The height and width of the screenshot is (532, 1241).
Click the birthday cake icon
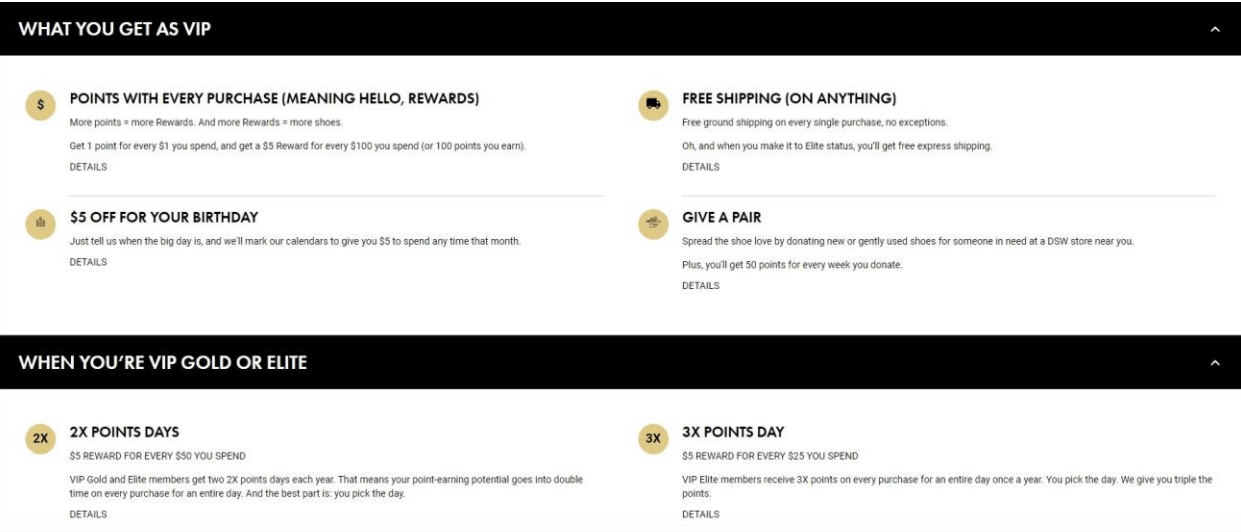40,223
